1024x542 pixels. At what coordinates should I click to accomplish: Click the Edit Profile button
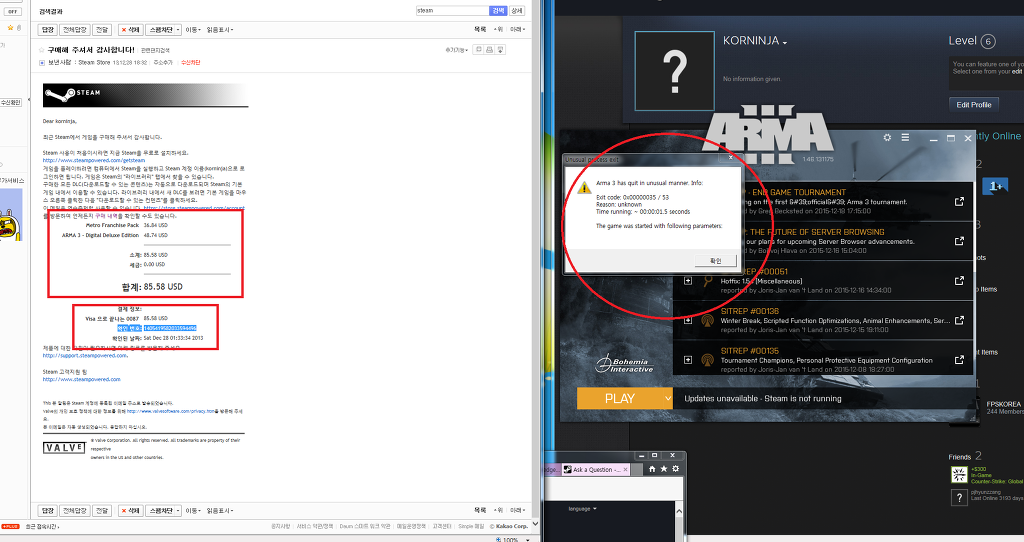(x=974, y=104)
